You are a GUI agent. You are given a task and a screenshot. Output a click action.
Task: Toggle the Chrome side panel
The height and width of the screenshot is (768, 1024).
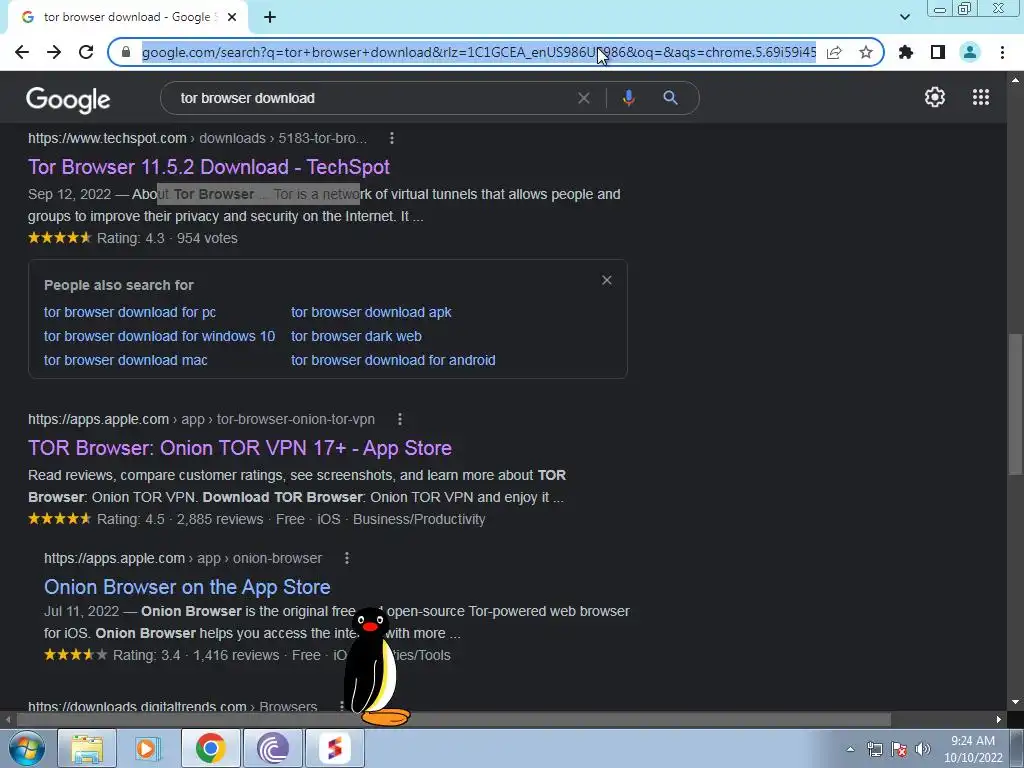click(x=938, y=52)
